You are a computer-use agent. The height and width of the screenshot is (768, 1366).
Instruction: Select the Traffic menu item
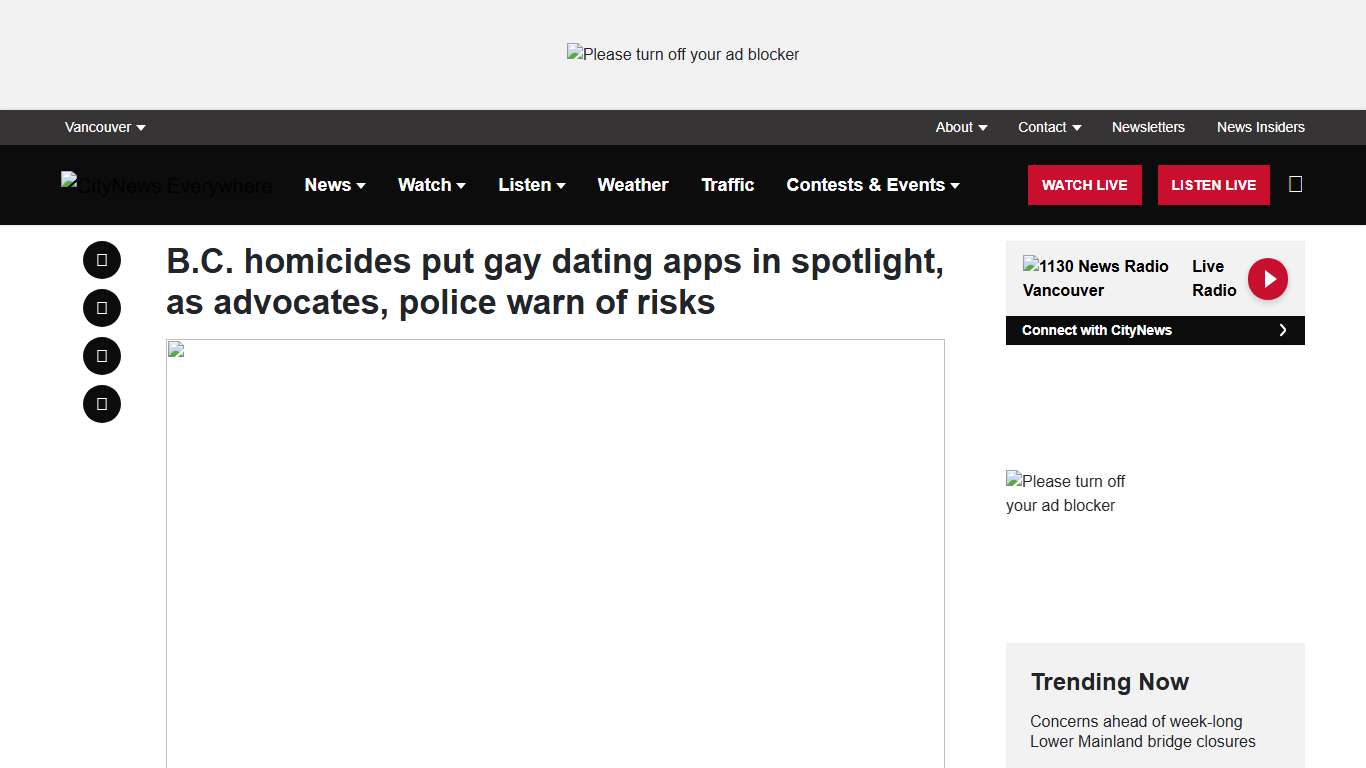click(727, 185)
